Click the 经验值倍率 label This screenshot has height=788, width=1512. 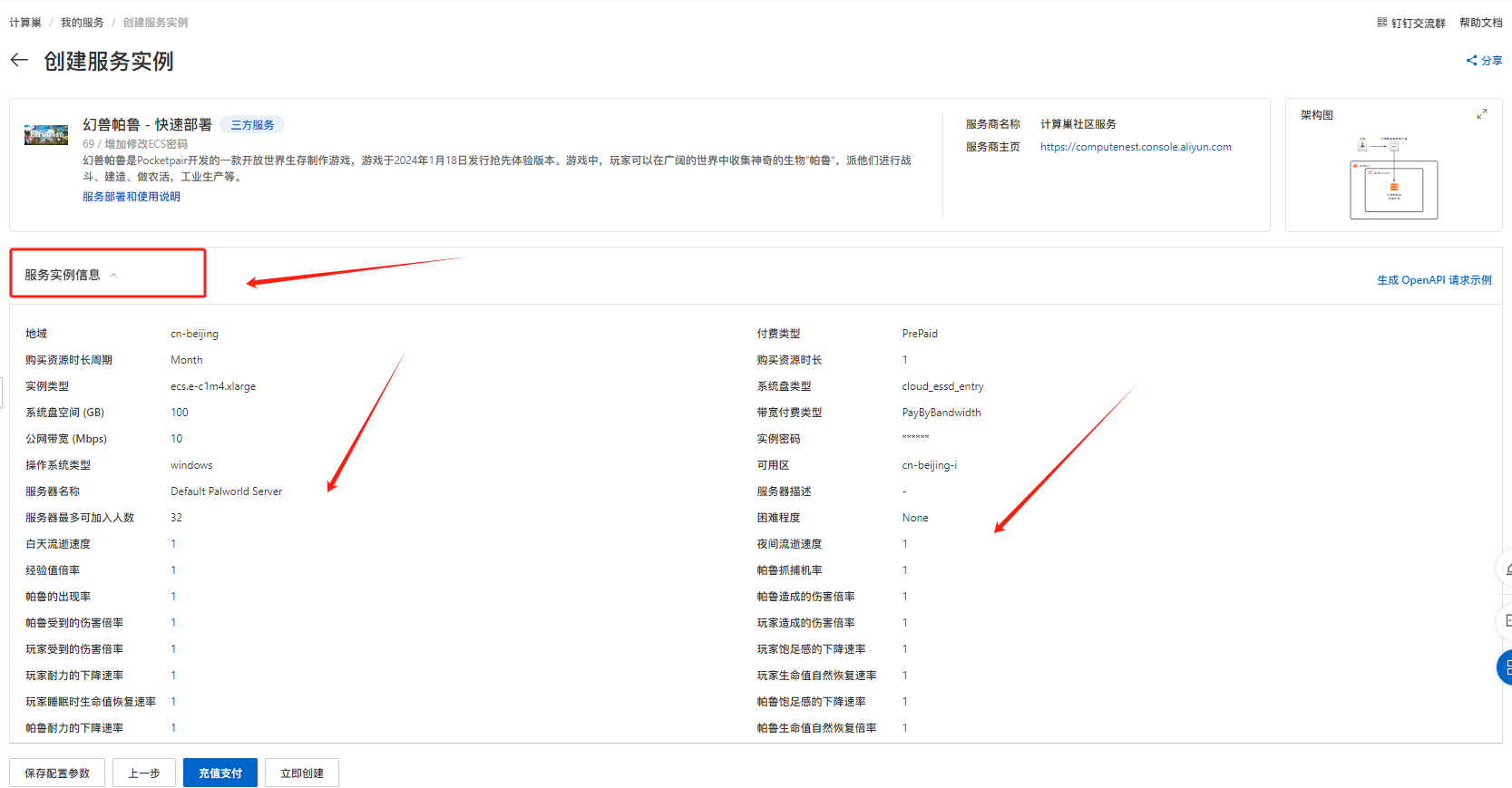(53, 570)
